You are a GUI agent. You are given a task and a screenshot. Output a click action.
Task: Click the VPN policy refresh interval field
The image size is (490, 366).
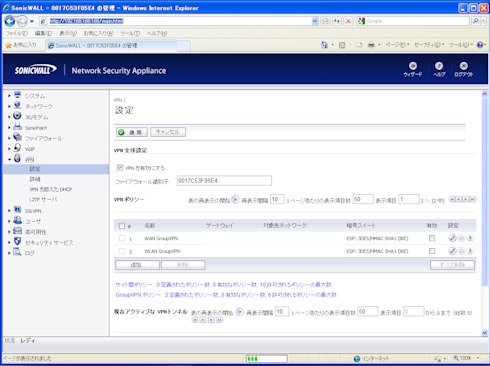point(277,199)
